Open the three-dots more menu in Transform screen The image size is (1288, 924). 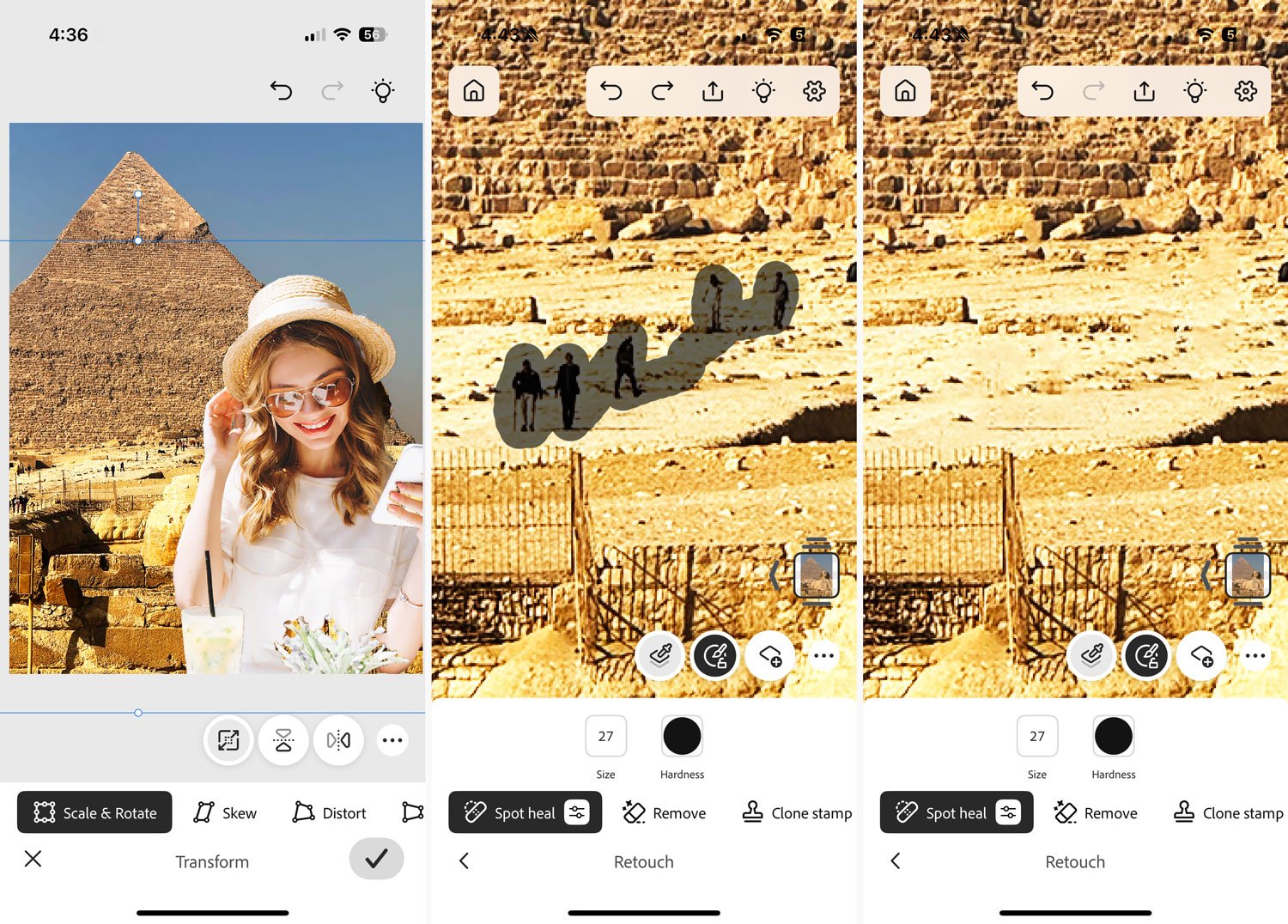click(x=392, y=740)
